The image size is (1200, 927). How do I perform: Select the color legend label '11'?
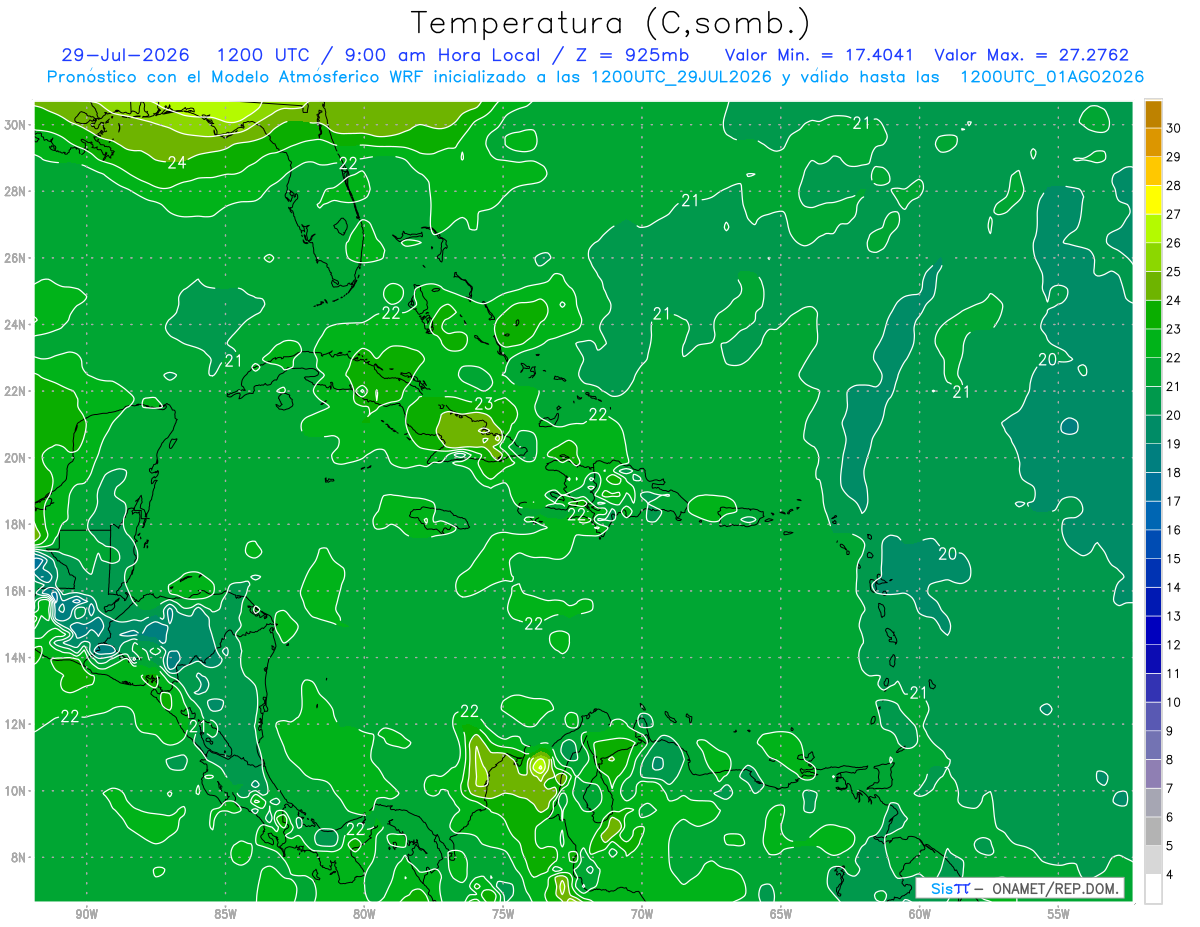1174,674
